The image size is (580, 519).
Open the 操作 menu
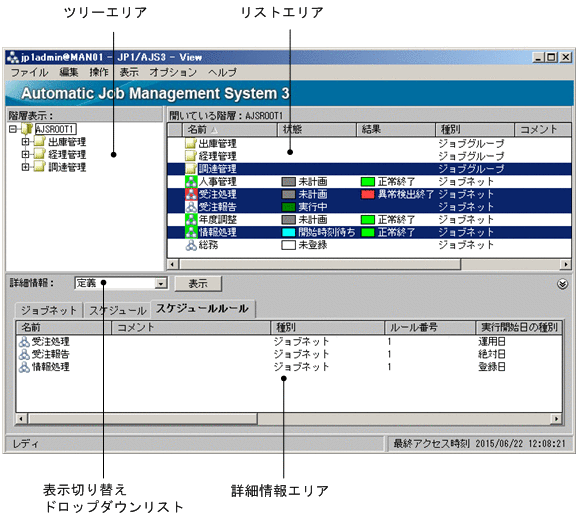(x=99, y=72)
